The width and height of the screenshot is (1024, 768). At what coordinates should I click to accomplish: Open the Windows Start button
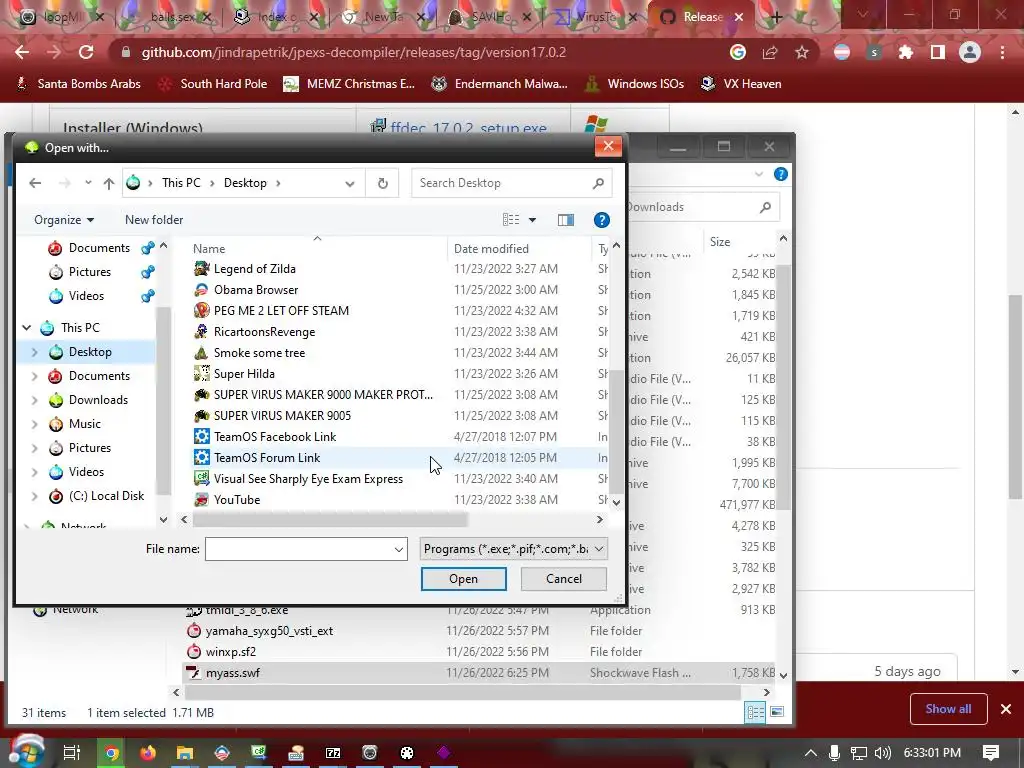click(26, 752)
